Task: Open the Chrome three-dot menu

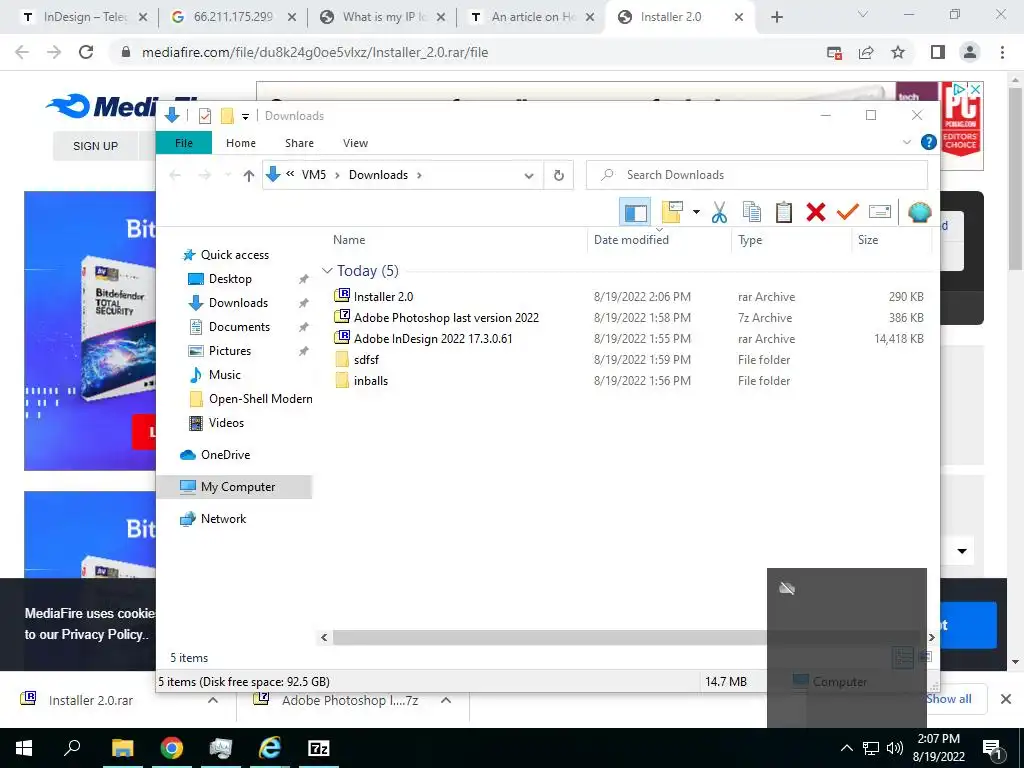Action: pos(1002,52)
